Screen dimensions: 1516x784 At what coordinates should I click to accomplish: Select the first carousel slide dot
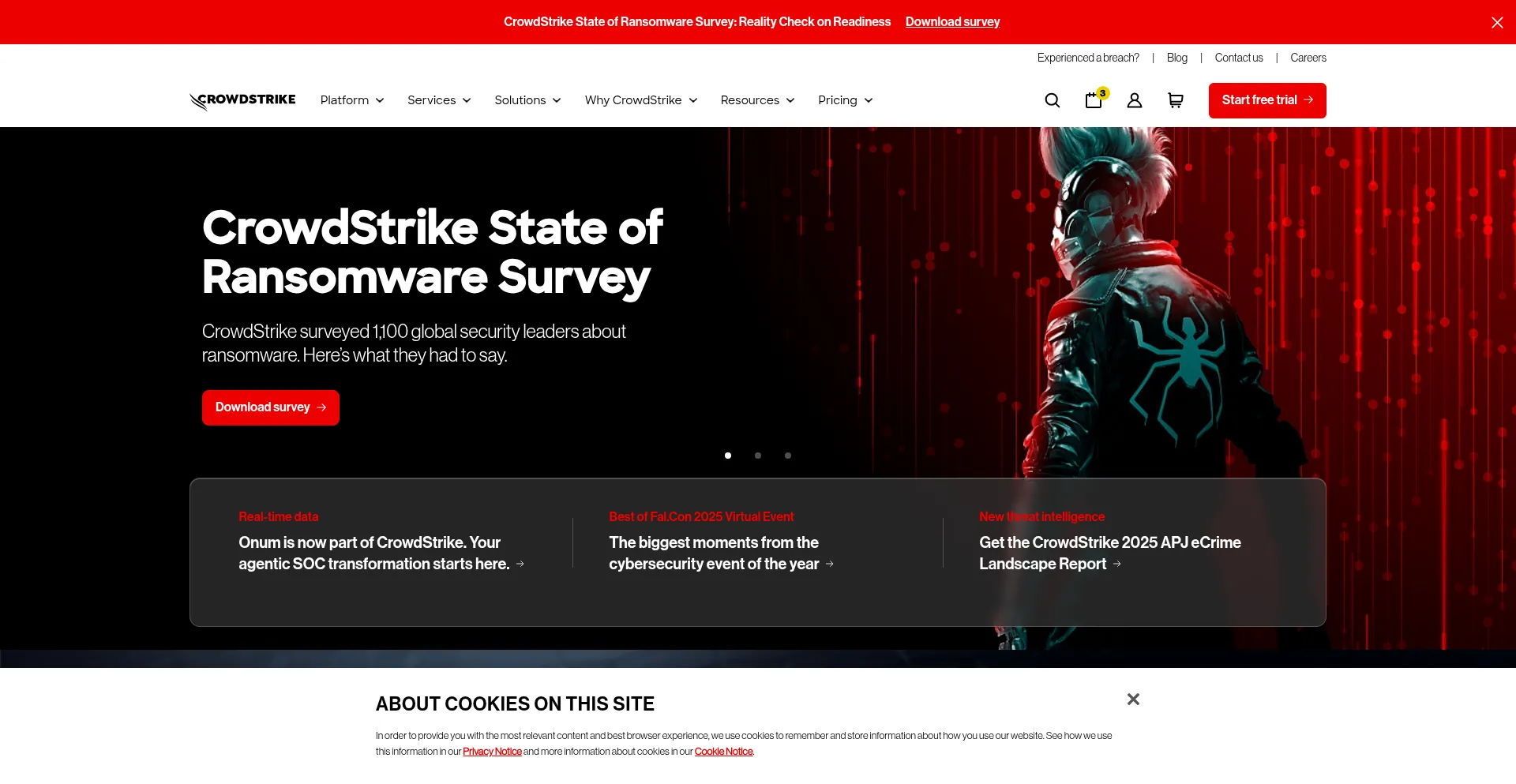click(728, 456)
